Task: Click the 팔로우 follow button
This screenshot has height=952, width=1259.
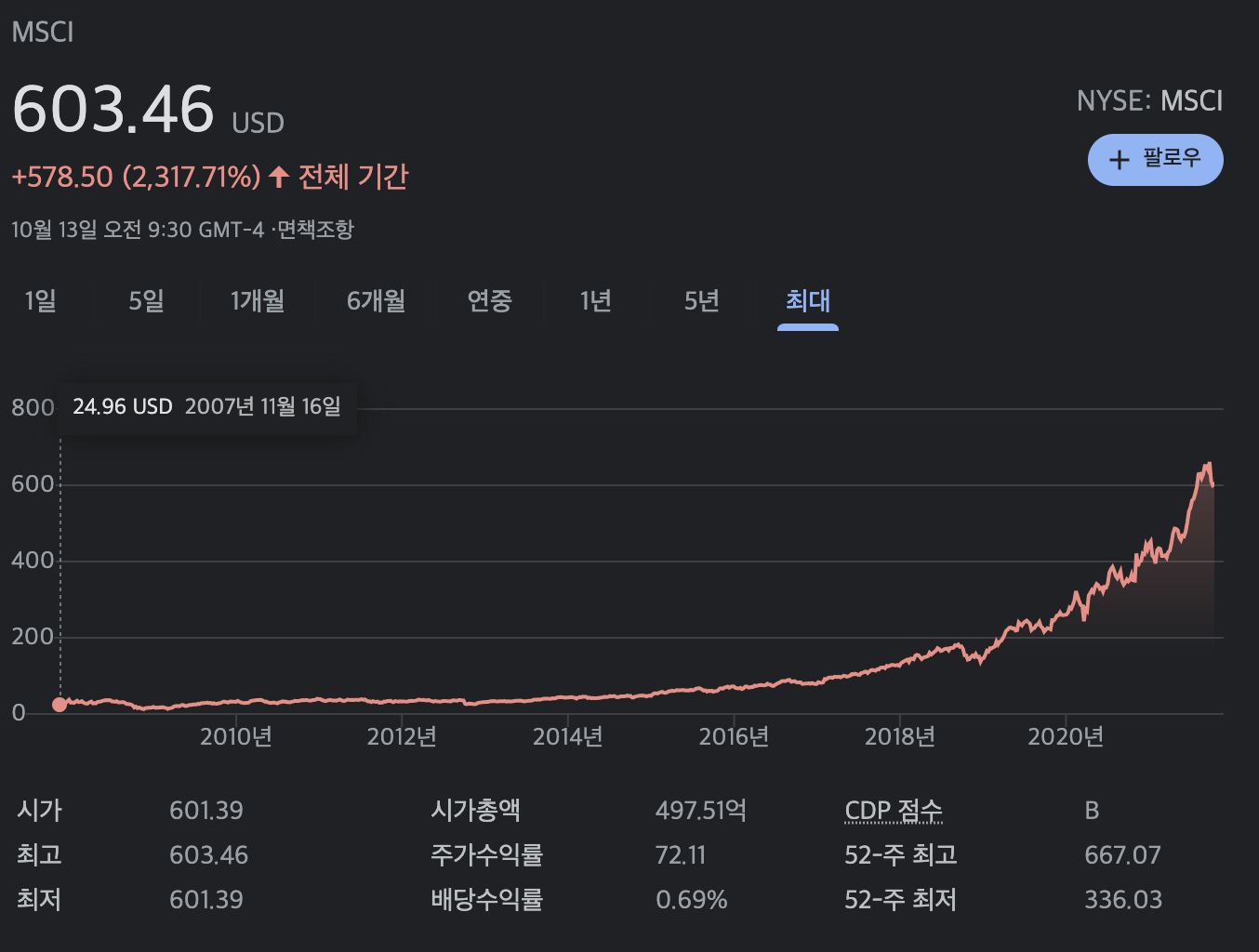Action: [x=1155, y=160]
